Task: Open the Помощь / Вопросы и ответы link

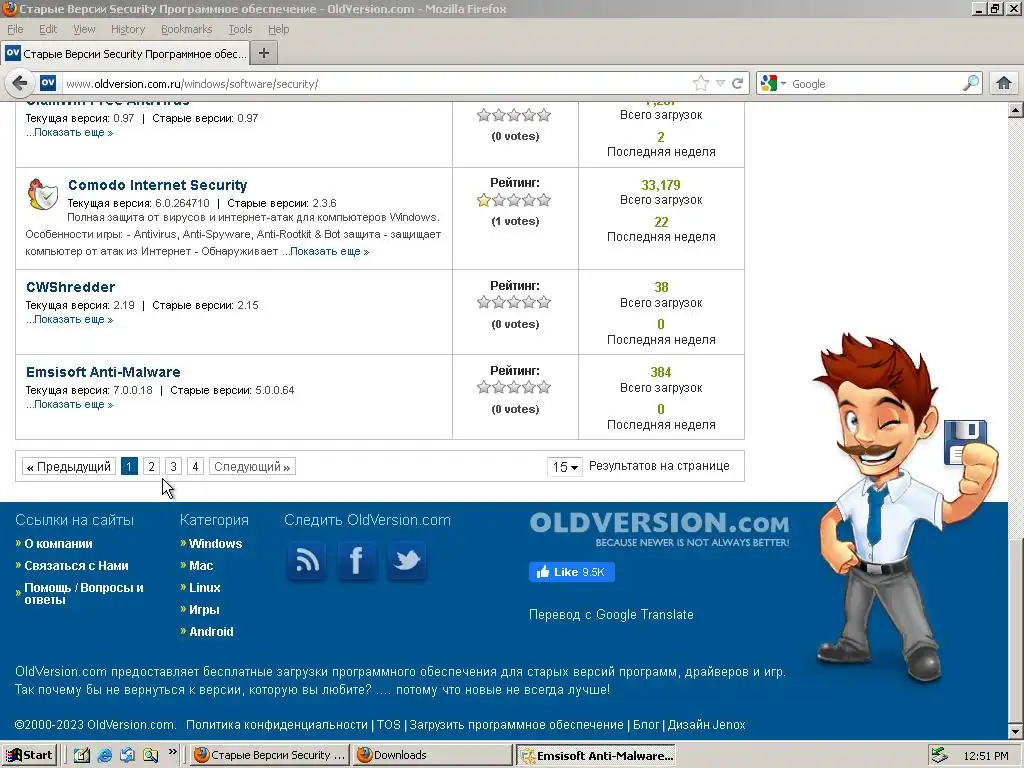Action: [84, 594]
